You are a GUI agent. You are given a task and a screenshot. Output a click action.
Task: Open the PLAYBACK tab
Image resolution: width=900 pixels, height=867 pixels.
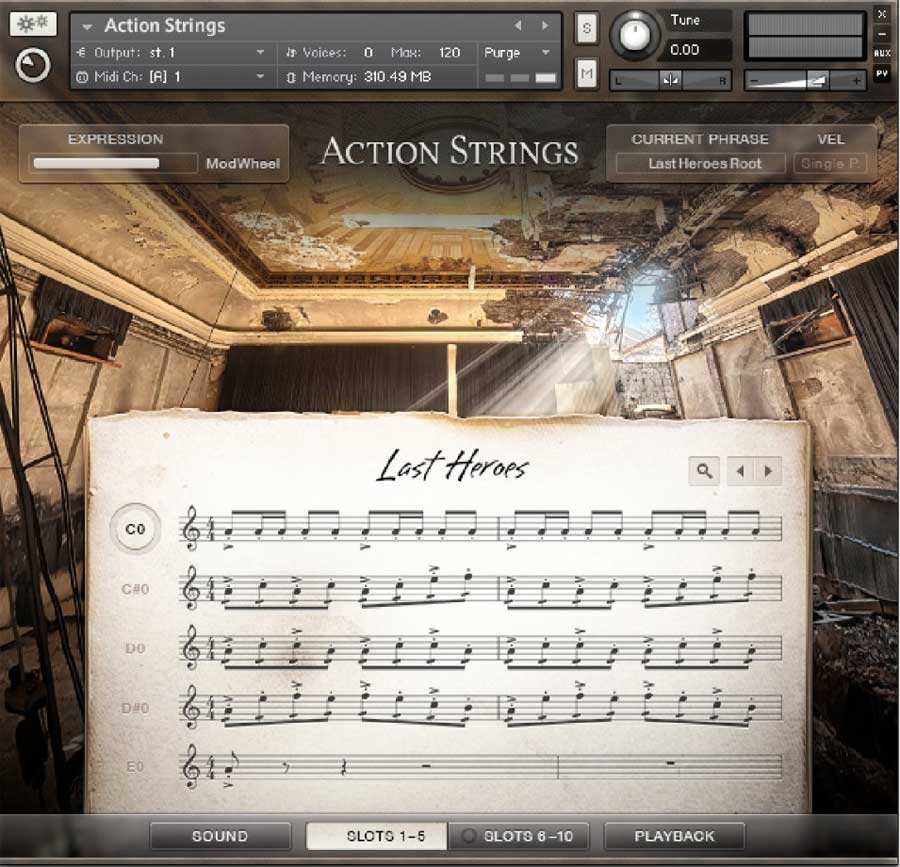[674, 836]
